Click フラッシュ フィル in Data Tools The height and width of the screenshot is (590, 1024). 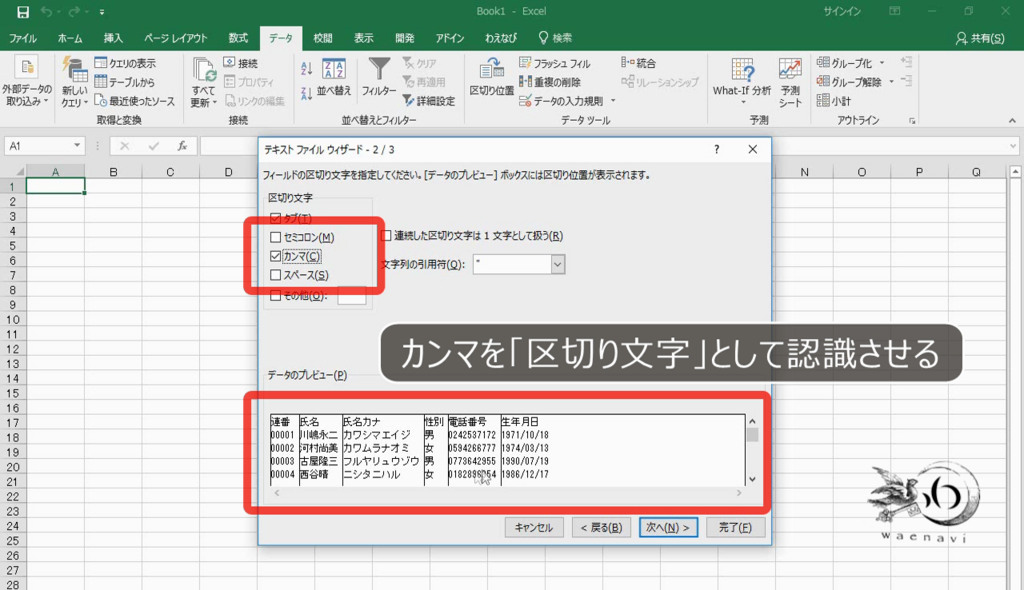554,63
